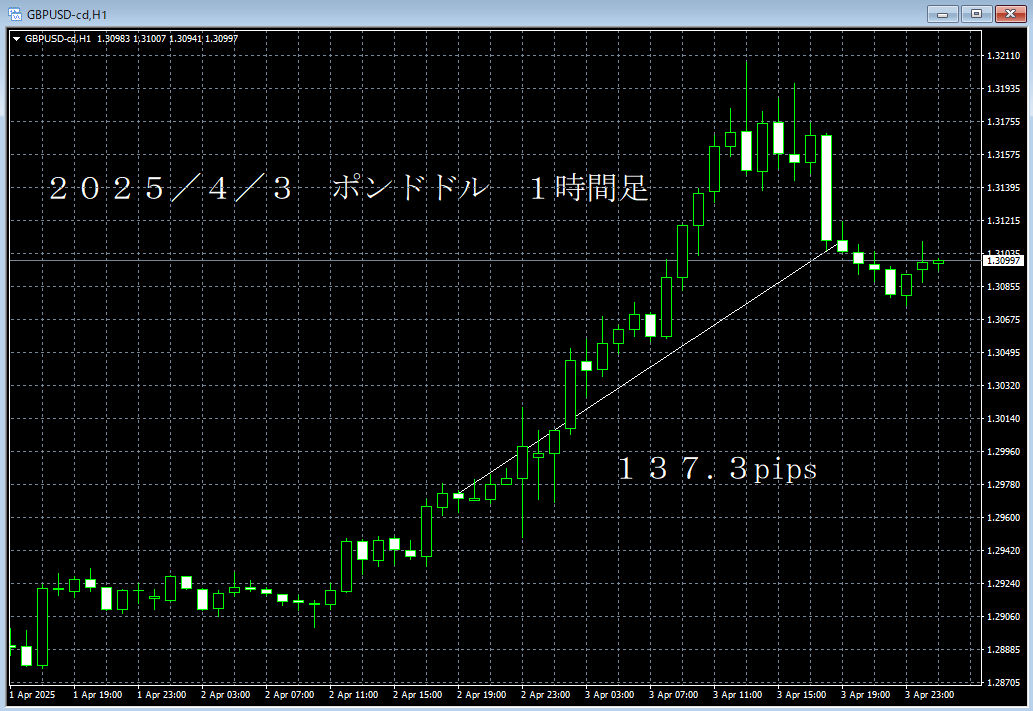
Task: Click the 1.29600 price scale label
Action: pos(1003,518)
